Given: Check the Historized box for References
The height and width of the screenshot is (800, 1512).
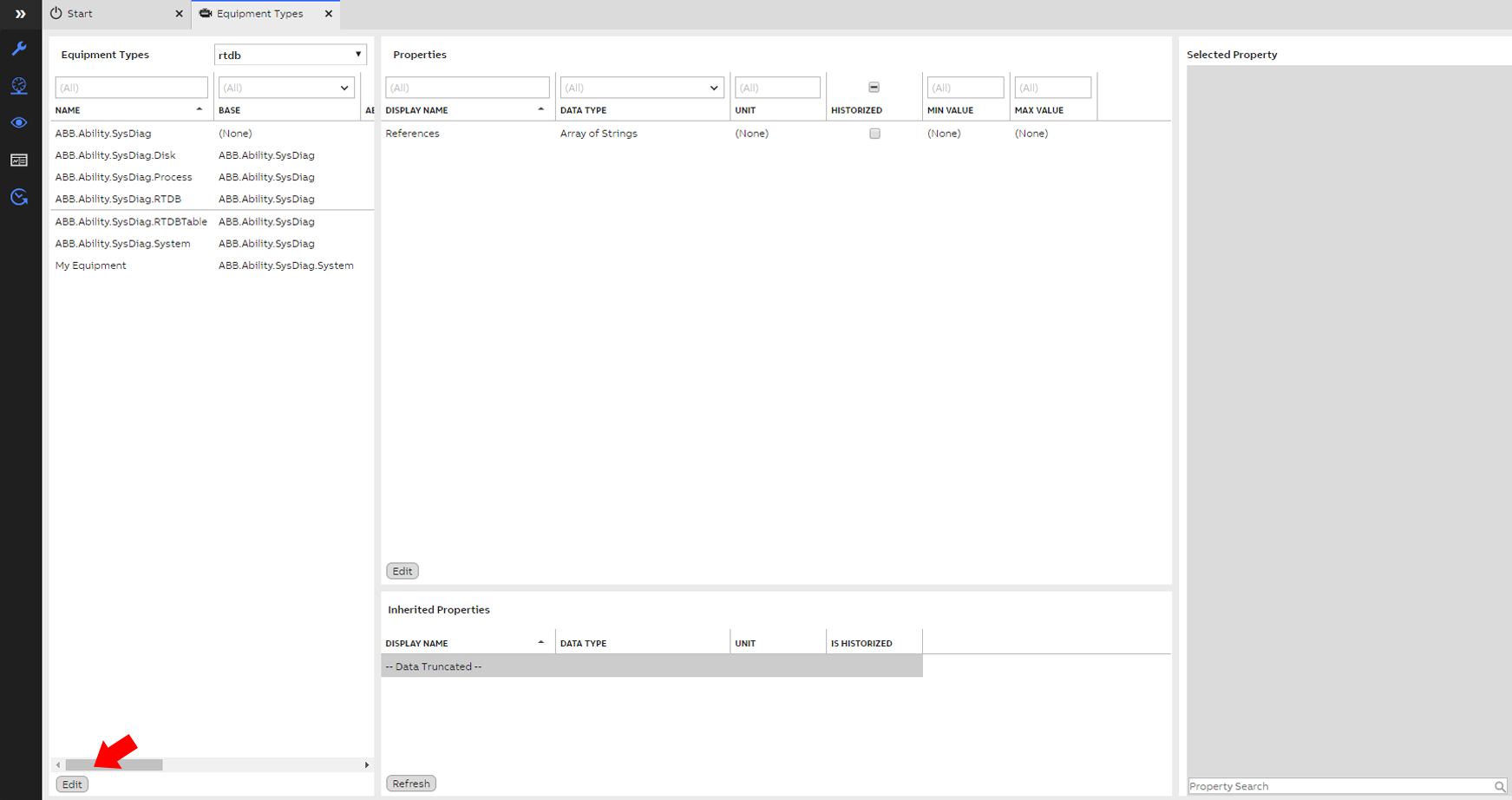Looking at the screenshot, I should [874, 134].
